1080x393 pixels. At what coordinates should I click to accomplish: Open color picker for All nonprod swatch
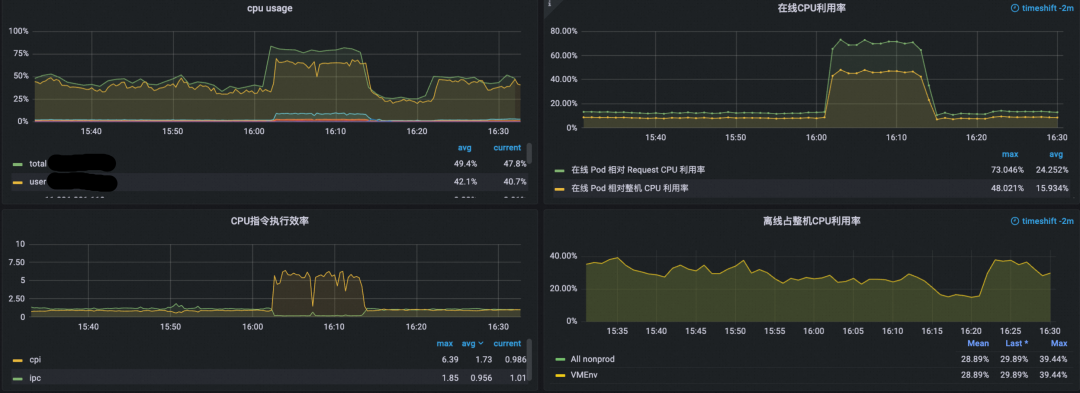pos(560,359)
